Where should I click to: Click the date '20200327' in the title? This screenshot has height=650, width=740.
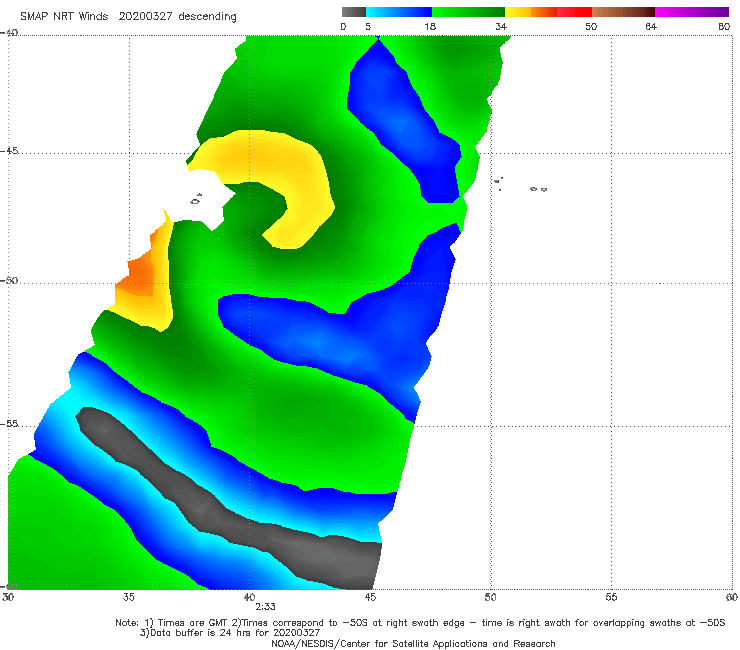pos(145,17)
